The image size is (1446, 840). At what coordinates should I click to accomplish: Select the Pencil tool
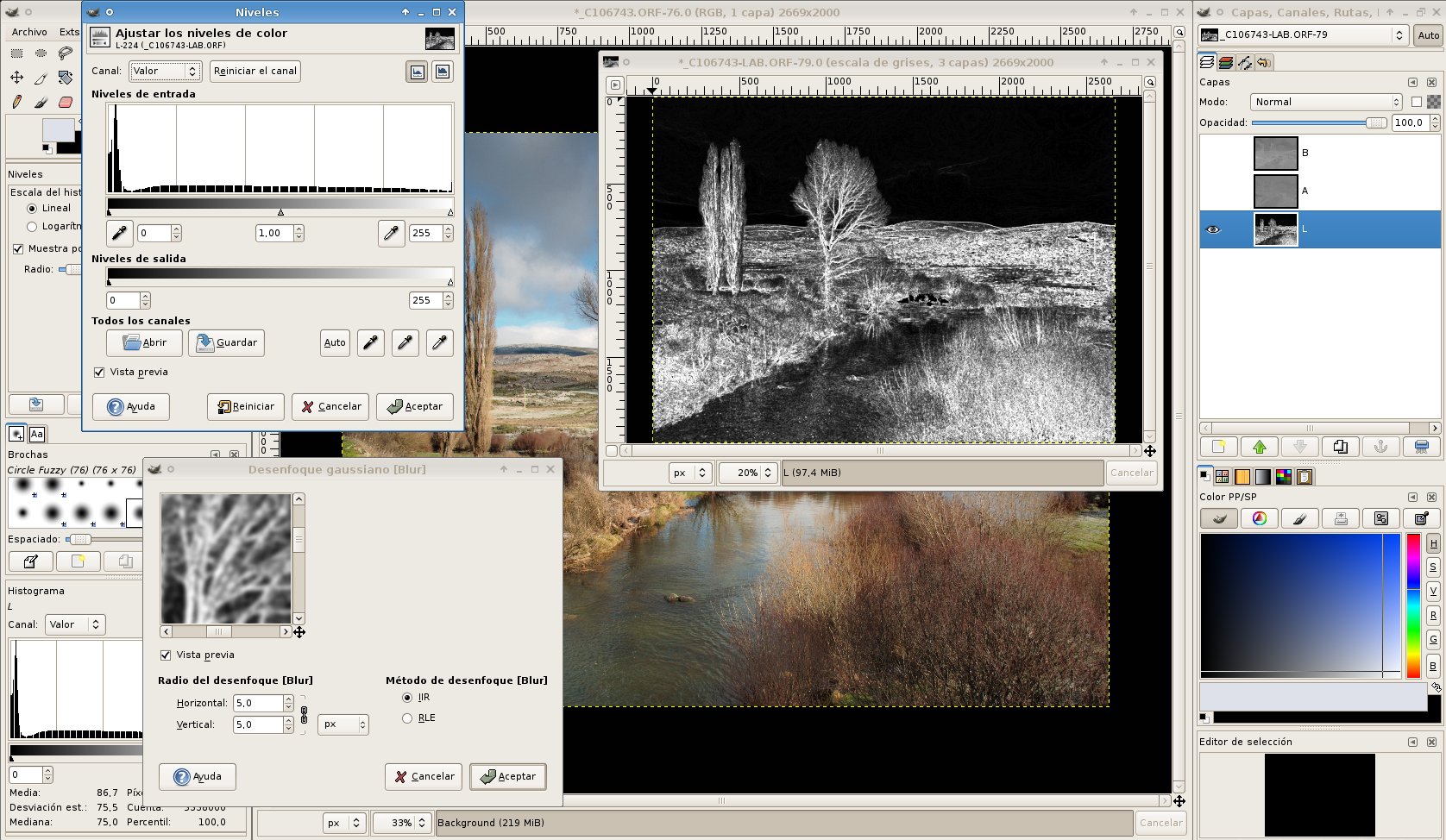16,102
